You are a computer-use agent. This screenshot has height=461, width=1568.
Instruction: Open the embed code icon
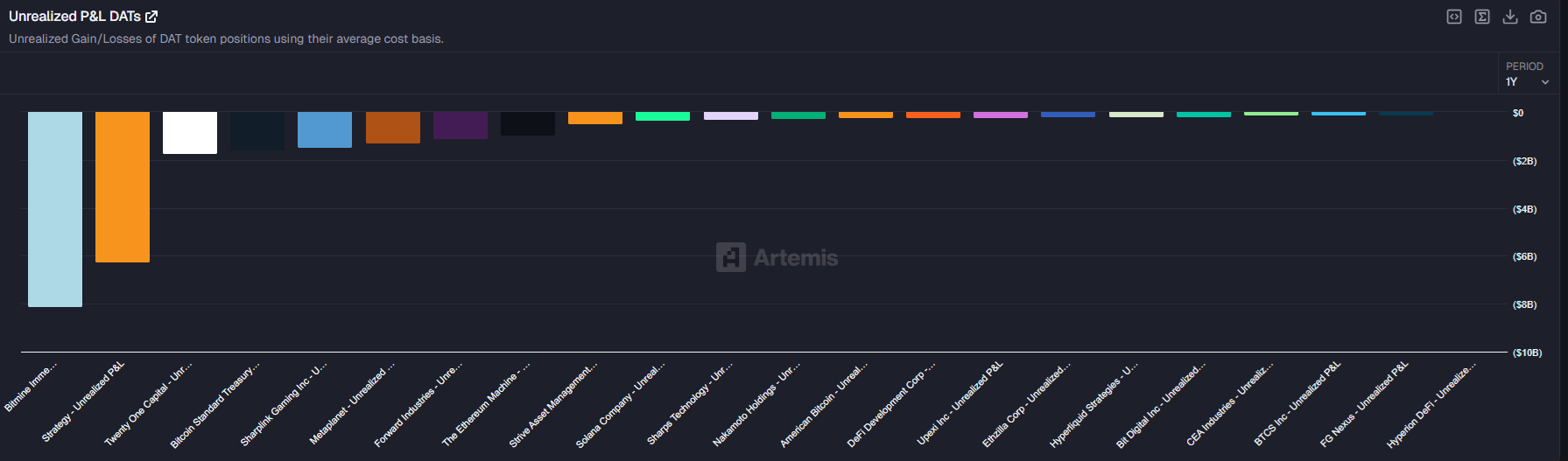1454,17
